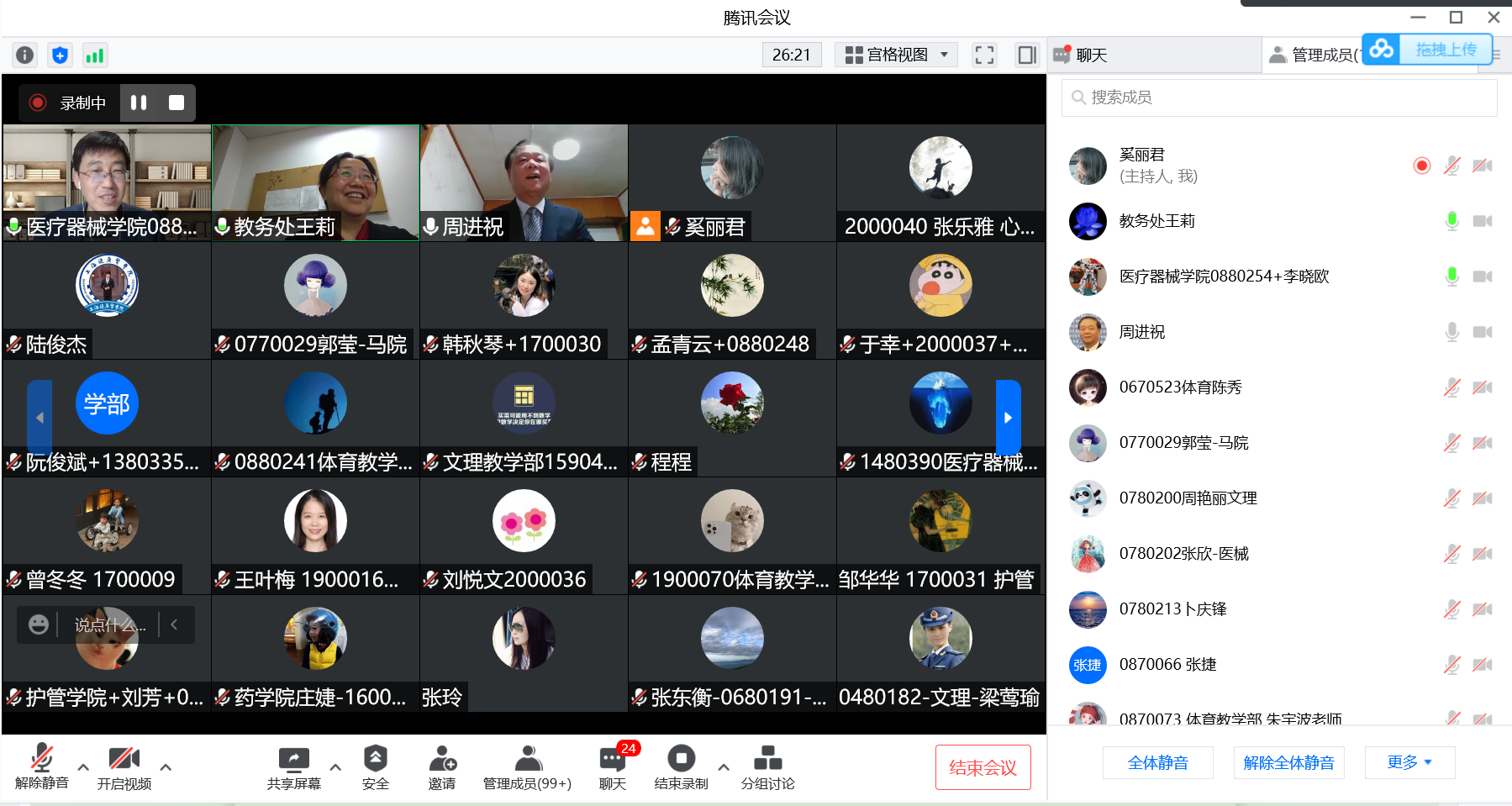
Task: Expand audio options arrow beside 解除静音
Action: [x=83, y=767]
